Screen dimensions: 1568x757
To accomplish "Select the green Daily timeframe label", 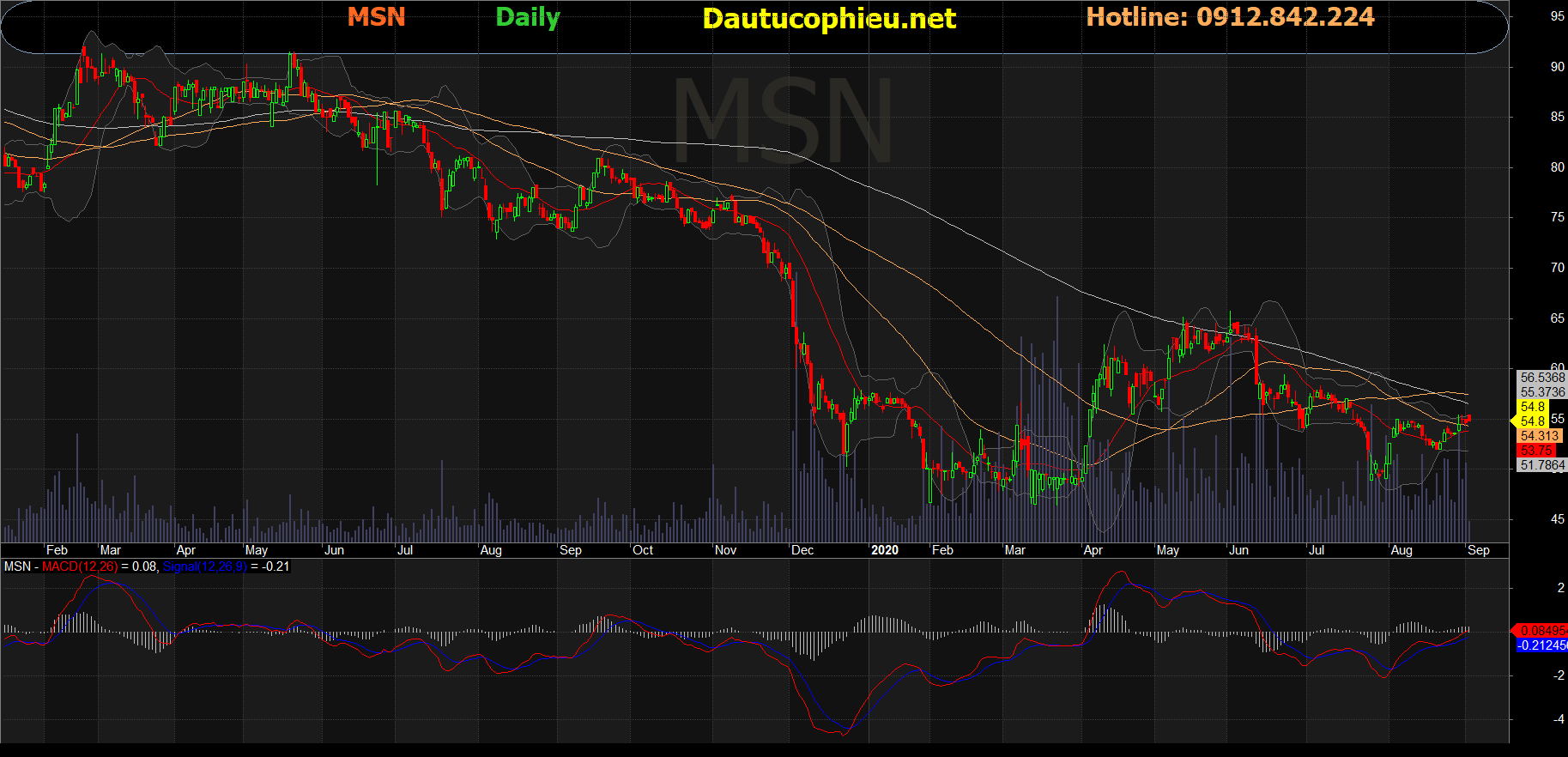I will pyautogui.click(x=527, y=17).
